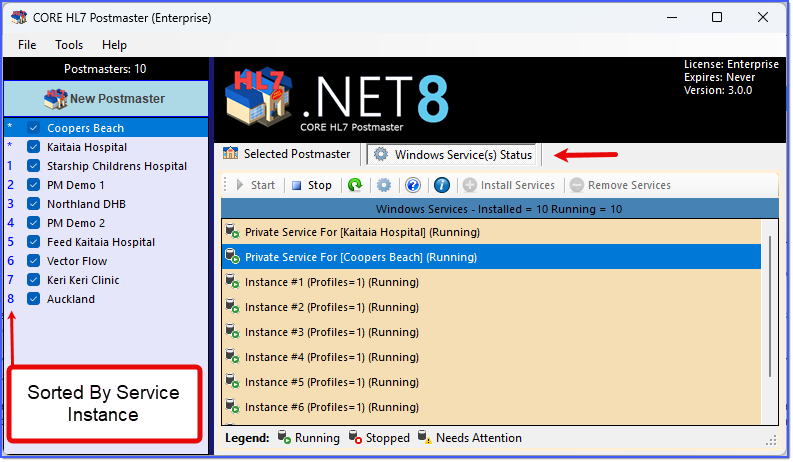This screenshot has height=462, width=793.
Task: Switch to Windows Service(s) Status tab
Action: pyautogui.click(x=453, y=155)
